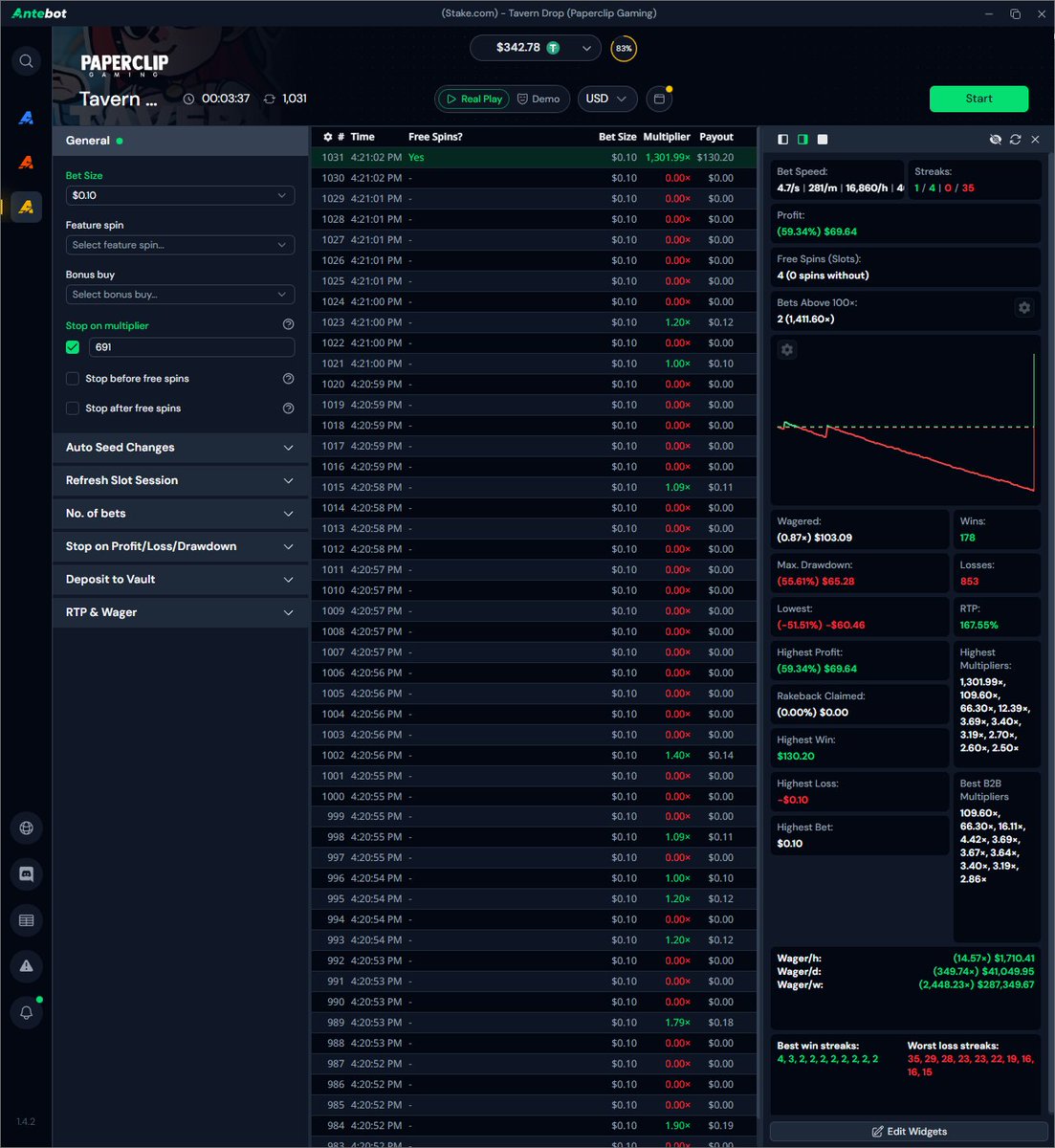Enable Stop after free spins checkbox
Screen dimensions: 1055x1148
(x=73, y=408)
